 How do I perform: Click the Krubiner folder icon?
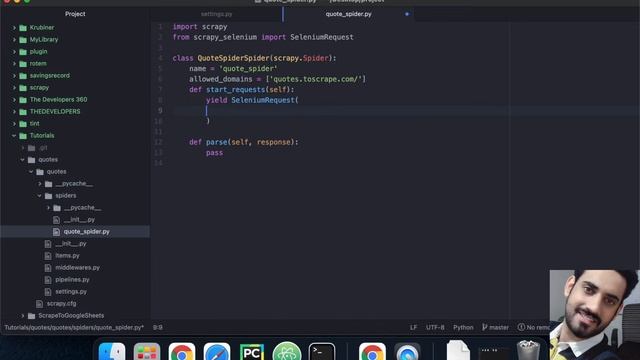click(x=23, y=28)
